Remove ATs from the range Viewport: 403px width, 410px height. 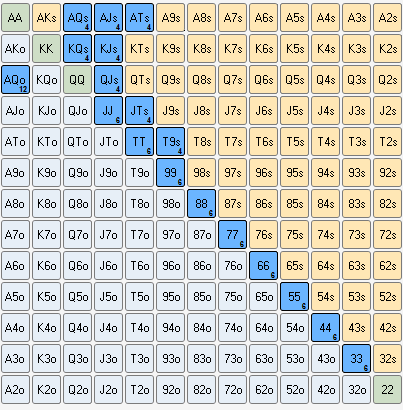139,18
